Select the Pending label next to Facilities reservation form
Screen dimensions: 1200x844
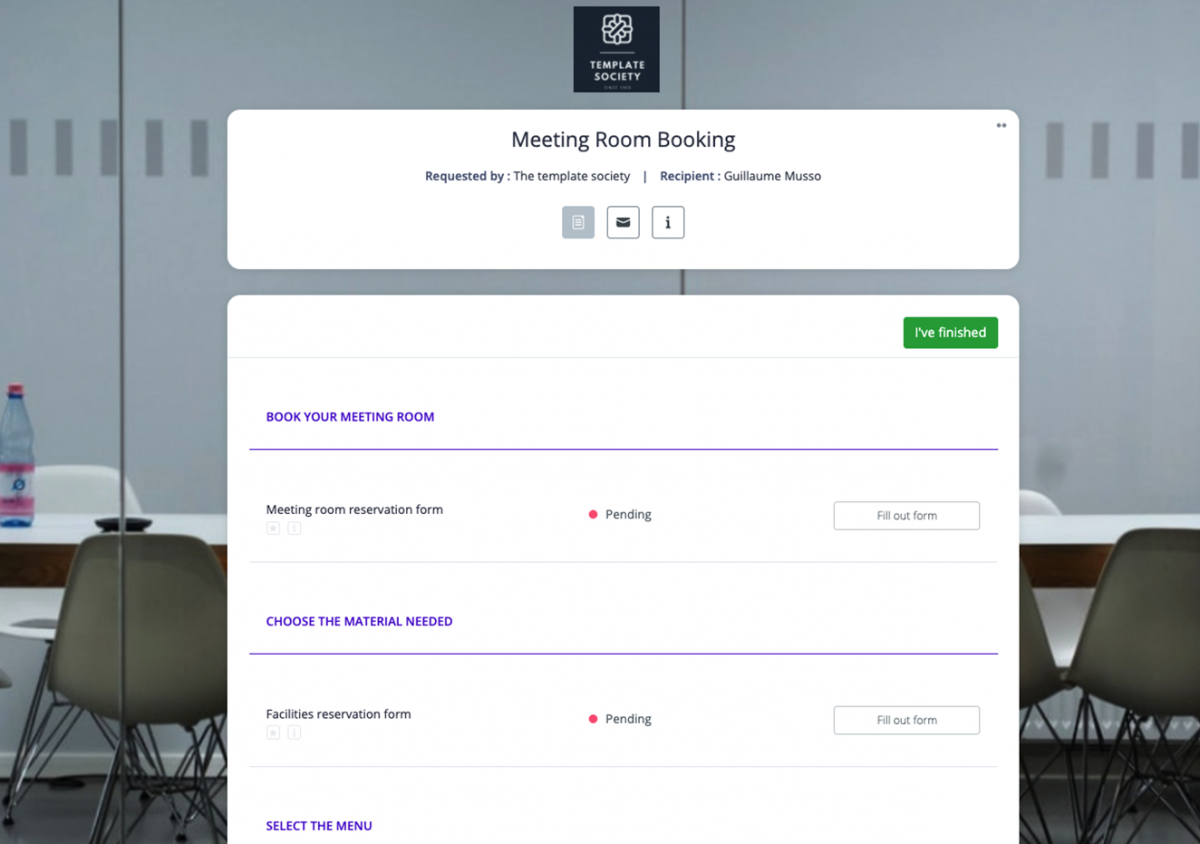[x=627, y=719]
